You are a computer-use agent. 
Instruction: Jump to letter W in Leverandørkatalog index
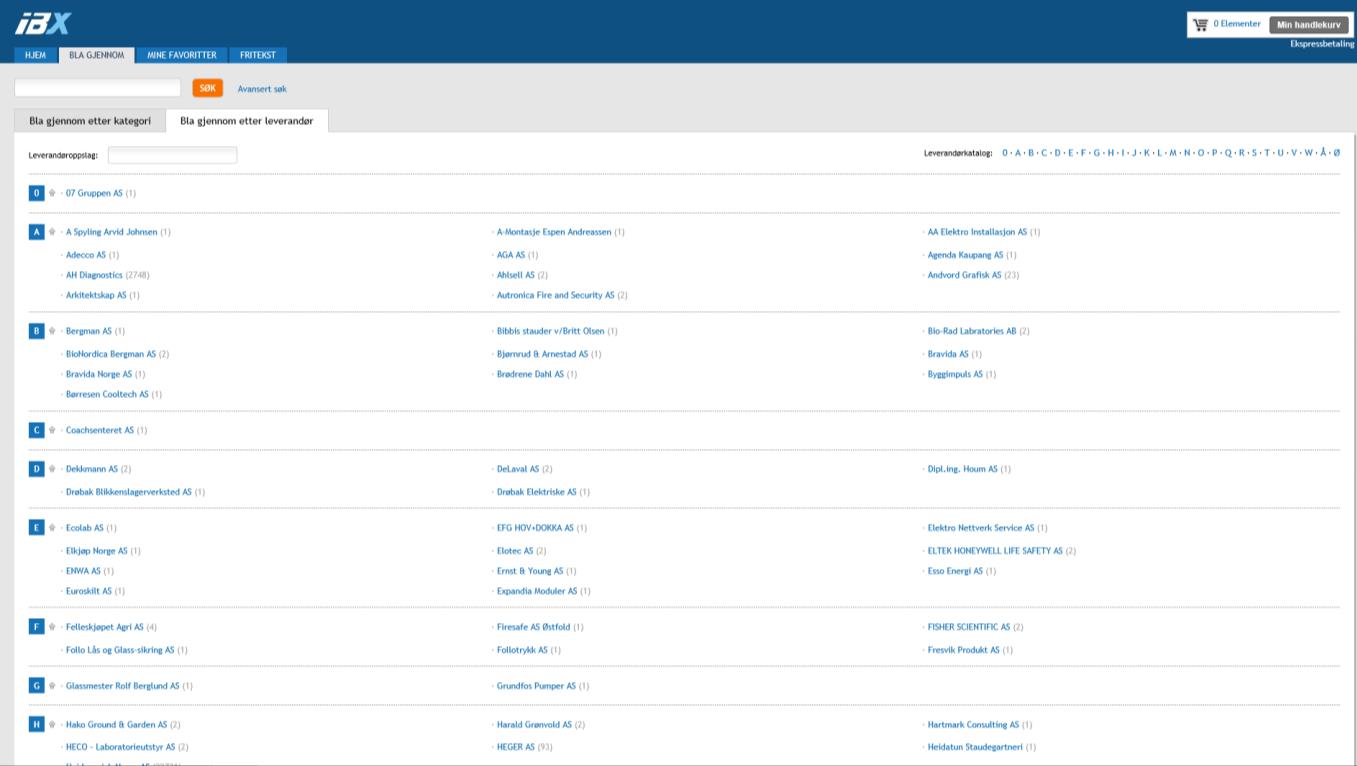coord(1308,153)
